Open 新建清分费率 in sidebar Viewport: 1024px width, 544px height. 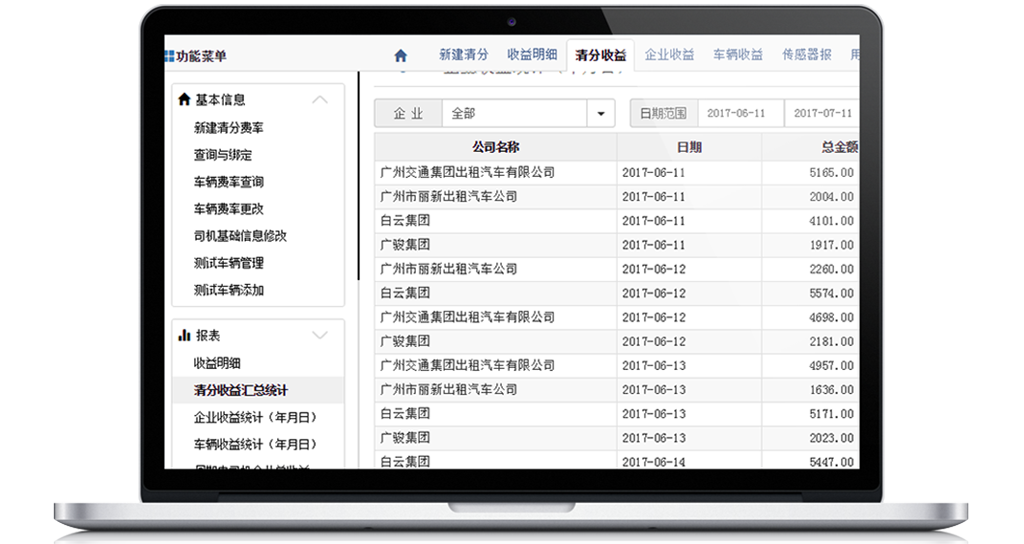pos(229,128)
